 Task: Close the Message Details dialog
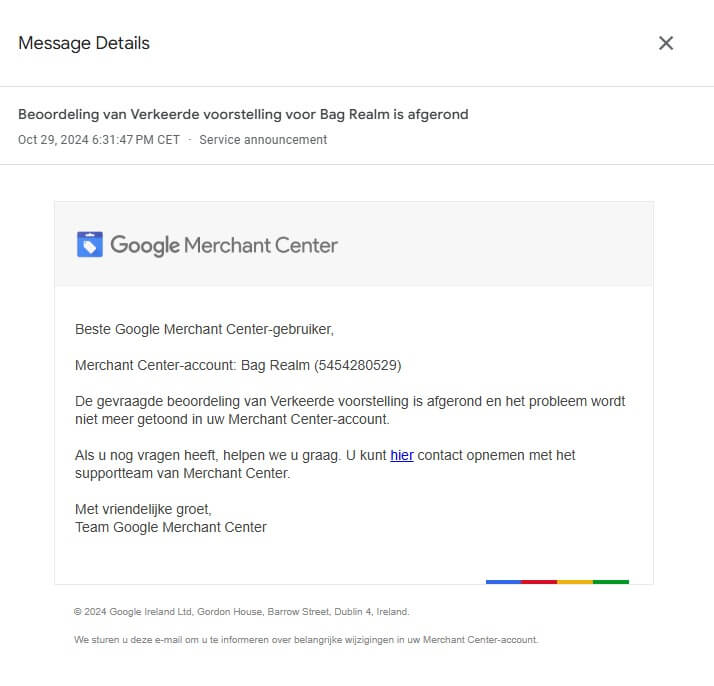(x=666, y=43)
